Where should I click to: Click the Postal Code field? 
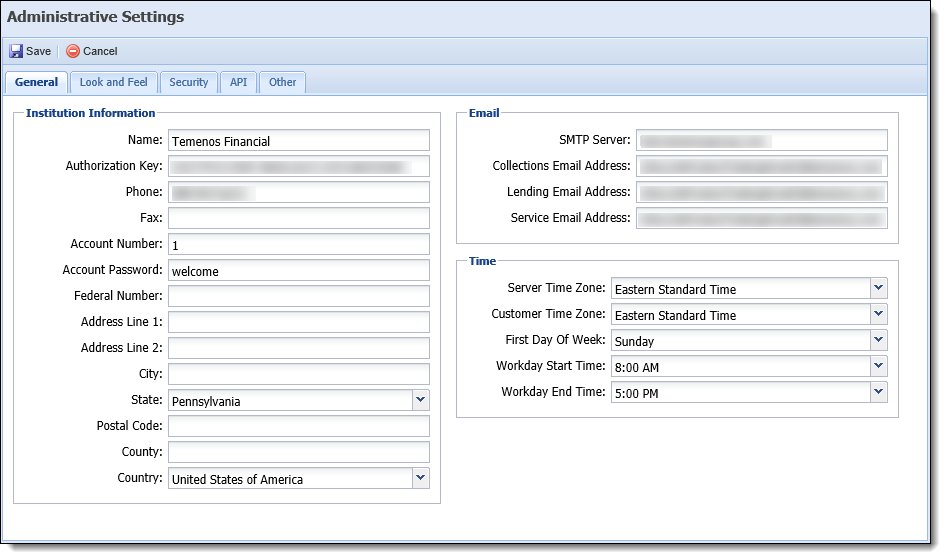tap(299, 426)
